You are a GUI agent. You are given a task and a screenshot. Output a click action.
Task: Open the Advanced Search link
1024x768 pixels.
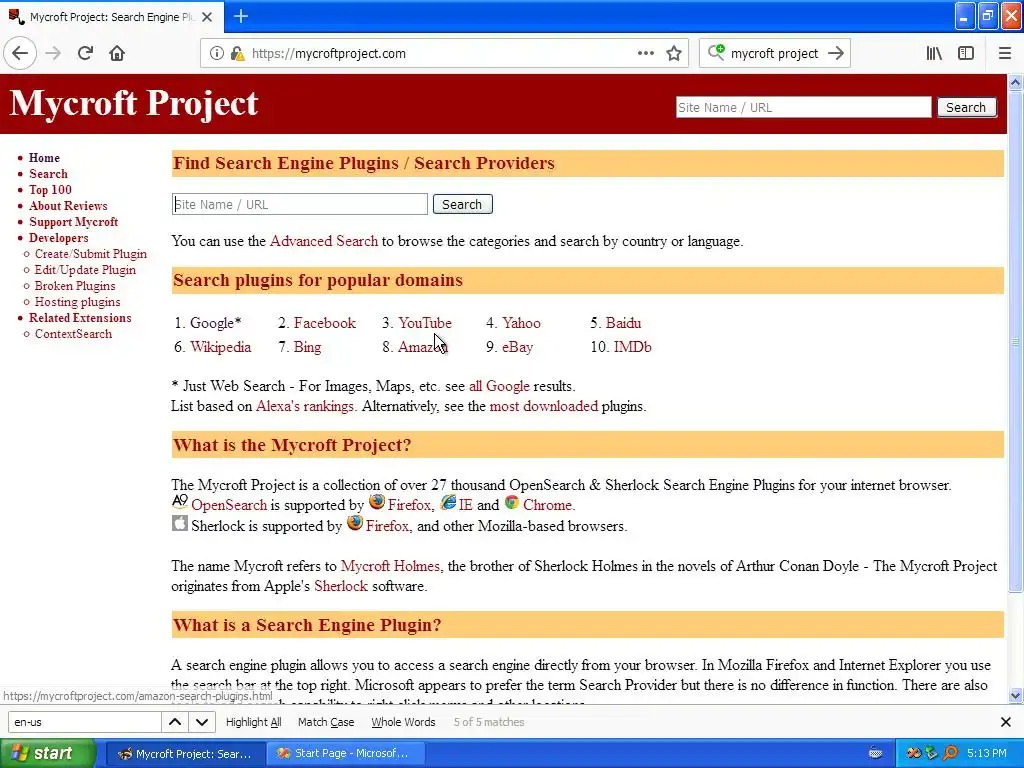coord(324,241)
